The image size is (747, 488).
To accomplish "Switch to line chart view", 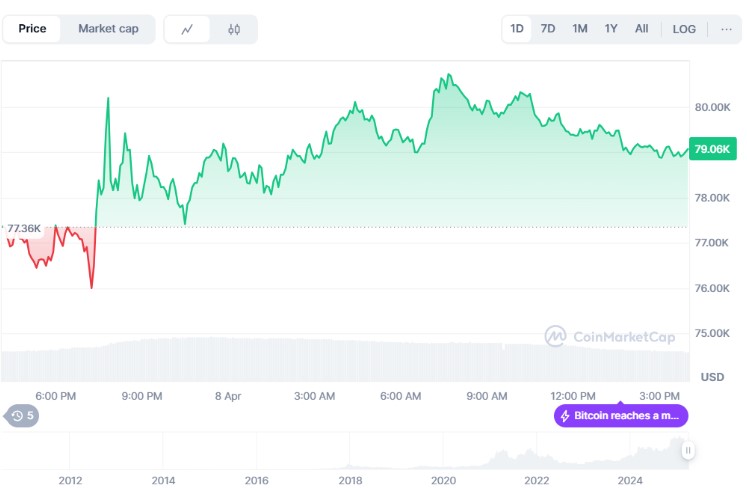I will tap(187, 29).
